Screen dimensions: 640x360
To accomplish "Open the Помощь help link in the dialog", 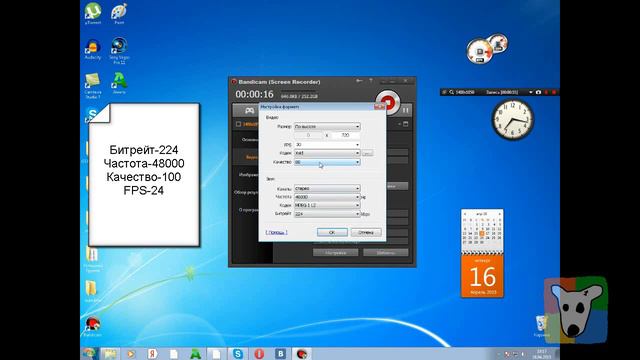I will [276, 232].
